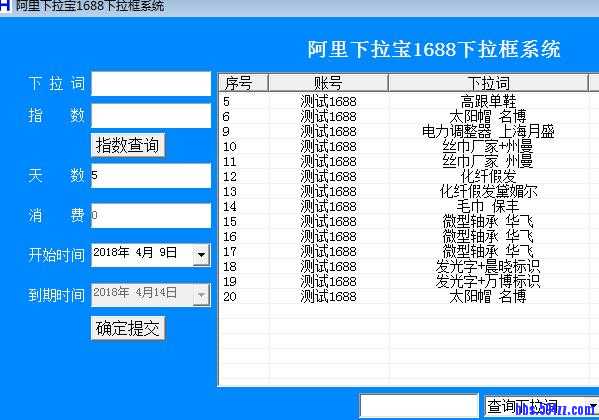599x420 pixels.
Task: Select row 19 发光字+万博标识
Action: [409, 282]
